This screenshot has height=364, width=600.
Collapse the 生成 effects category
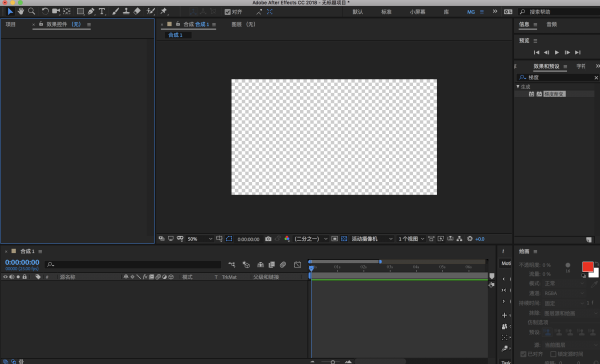click(x=518, y=87)
